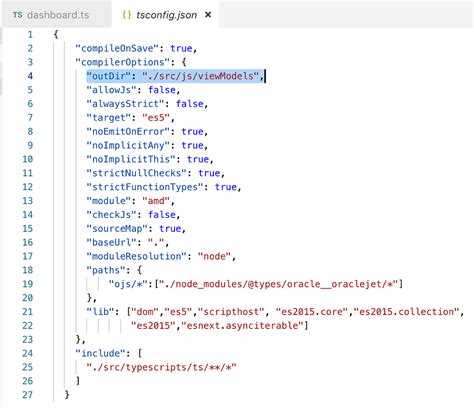Click line number 18 in gutter
Image resolution: width=474 pixels, height=408 pixels.
[x=28, y=270]
